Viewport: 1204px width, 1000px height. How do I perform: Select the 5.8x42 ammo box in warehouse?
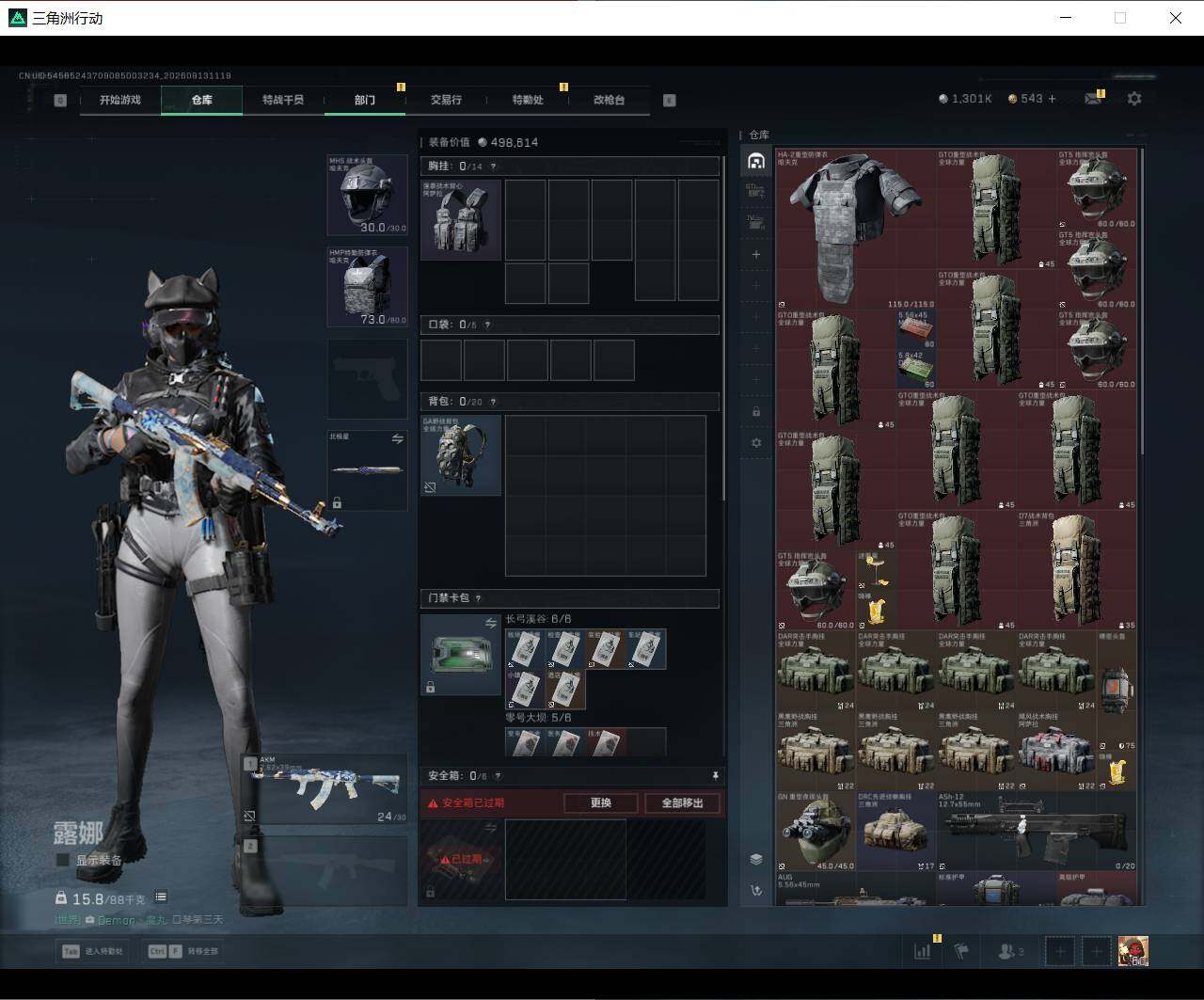click(916, 371)
